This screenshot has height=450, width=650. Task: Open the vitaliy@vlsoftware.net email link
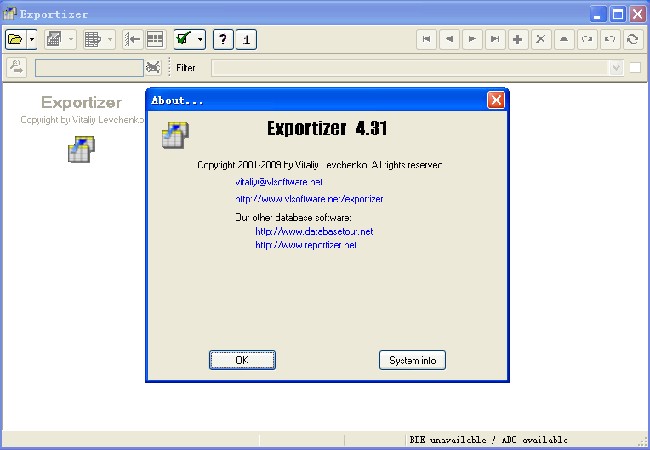(279, 182)
